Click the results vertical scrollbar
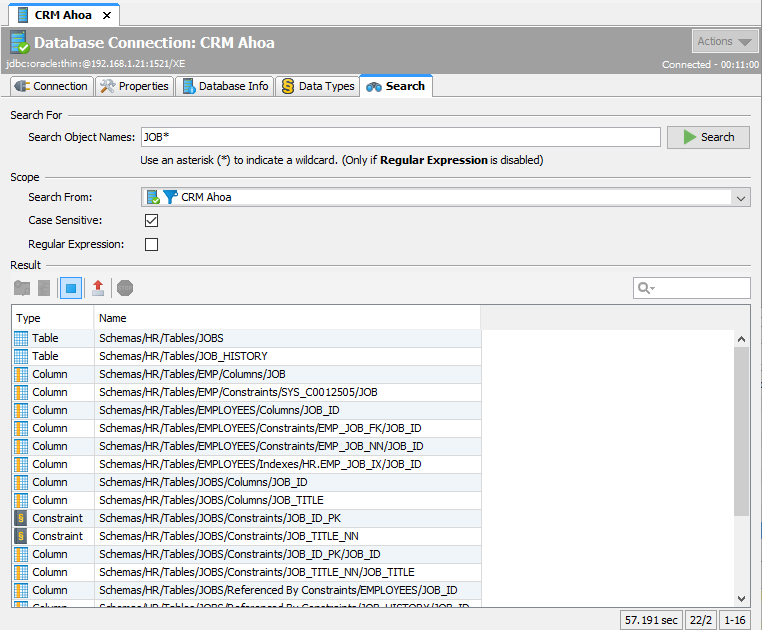The width and height of the screenshot is (762, 630). coord(741,430)
